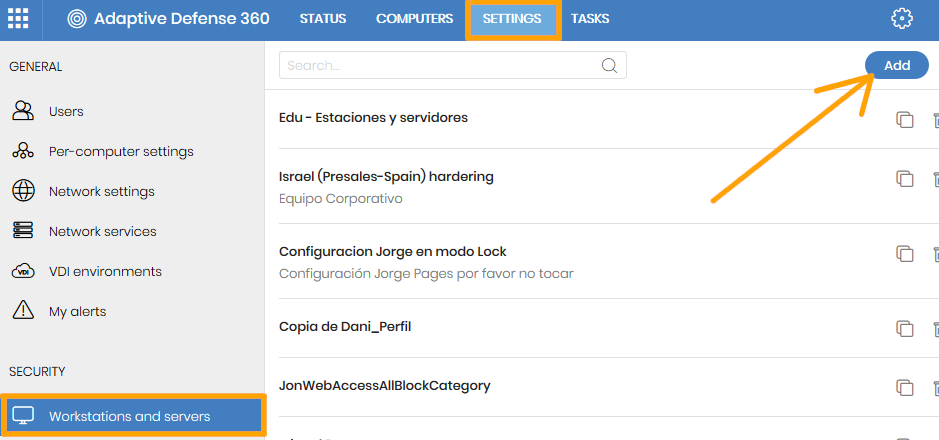Click the magnifier icon in search box
Screen dimensions: 939x440
609,65
